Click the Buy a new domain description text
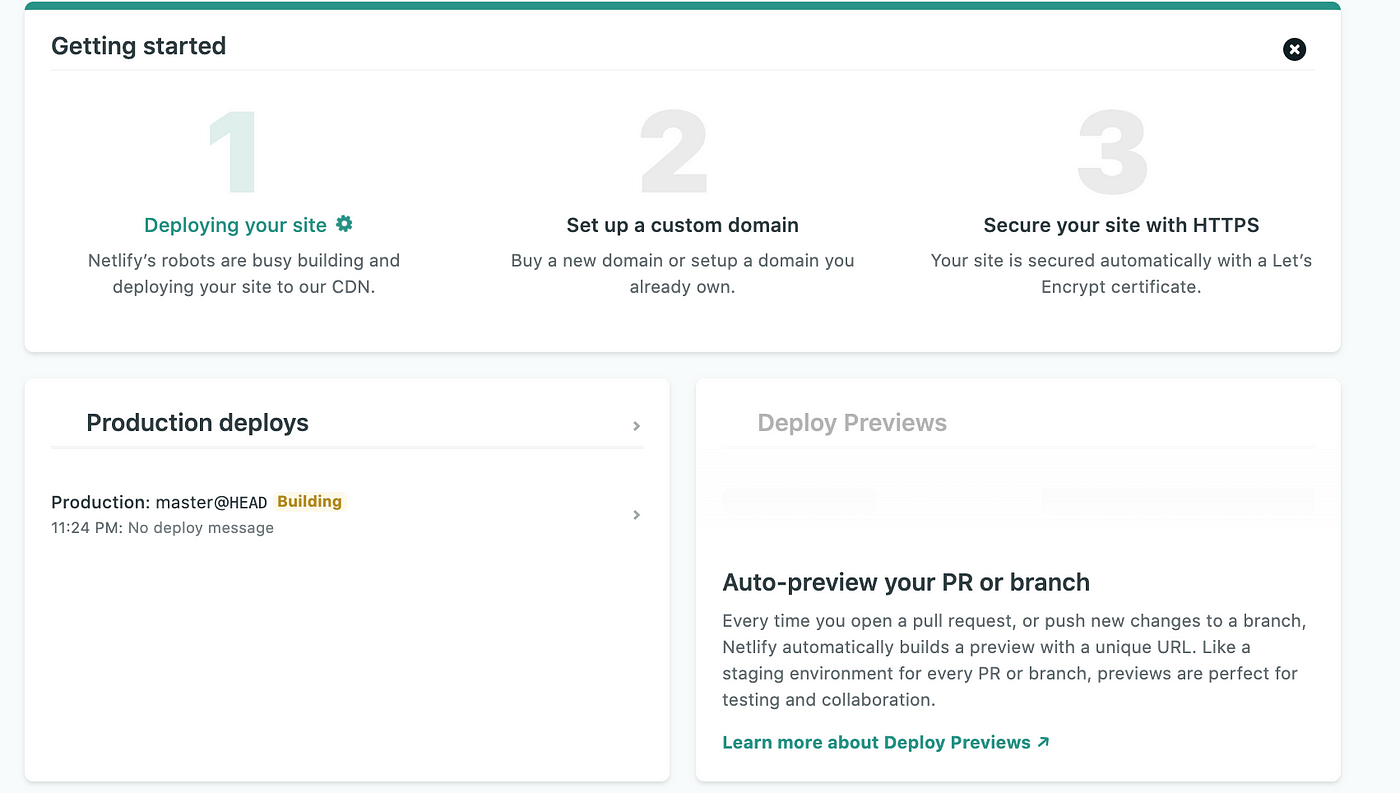The height and width of the screenshot is (793, 1400). tap(683, 273)
